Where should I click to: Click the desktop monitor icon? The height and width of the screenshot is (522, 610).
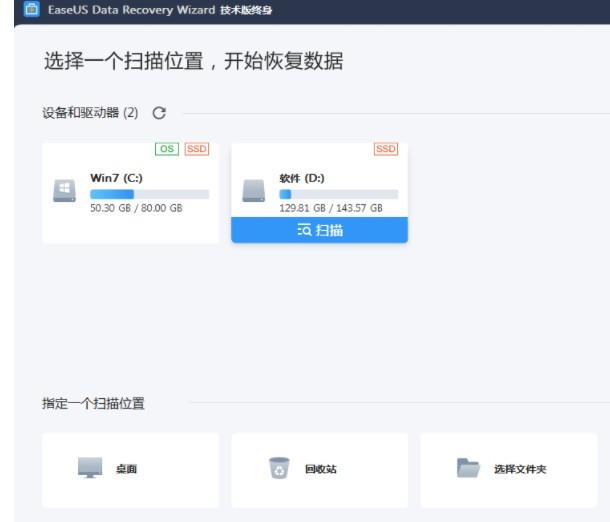(90, 468)
